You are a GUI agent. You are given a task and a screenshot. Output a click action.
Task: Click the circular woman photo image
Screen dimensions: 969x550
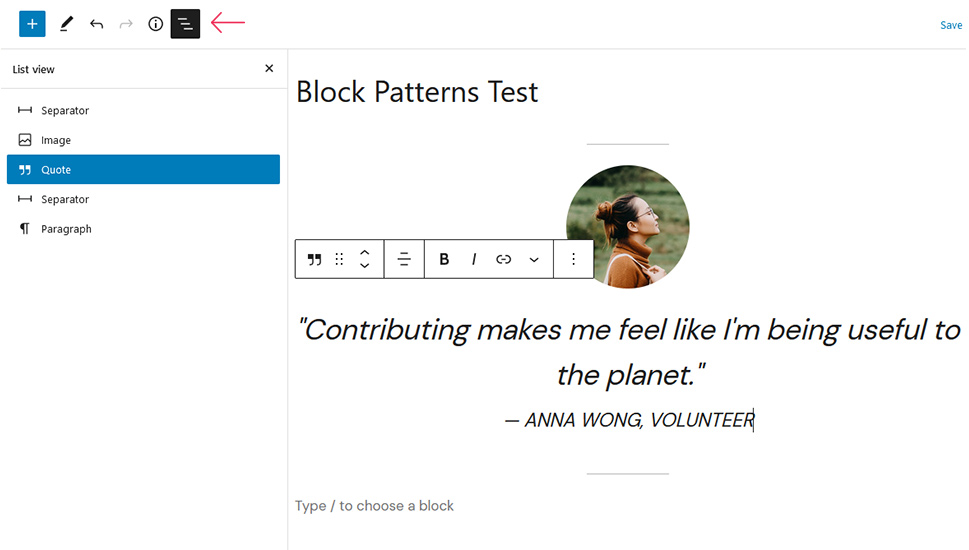coord(628,227)
